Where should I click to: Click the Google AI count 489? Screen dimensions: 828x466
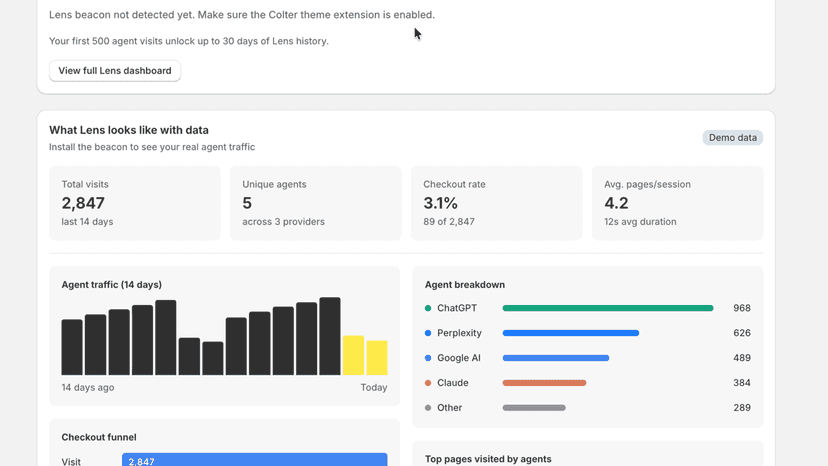(x=741, y=358)
